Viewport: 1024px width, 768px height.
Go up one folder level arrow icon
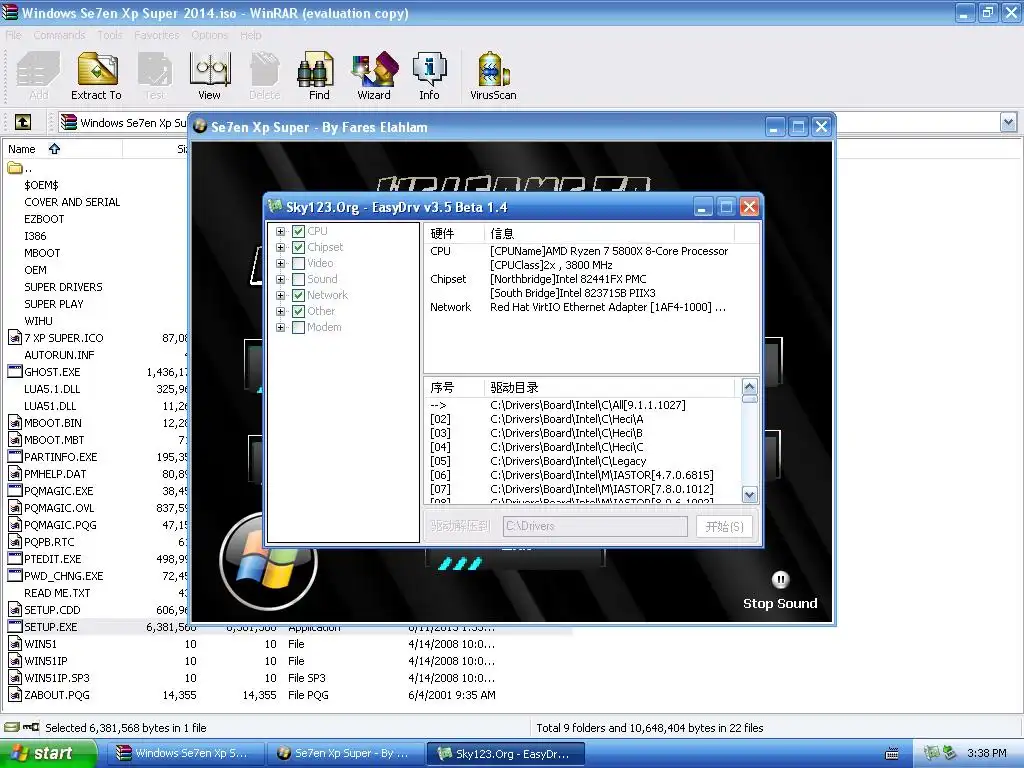[x=23, y=122]
